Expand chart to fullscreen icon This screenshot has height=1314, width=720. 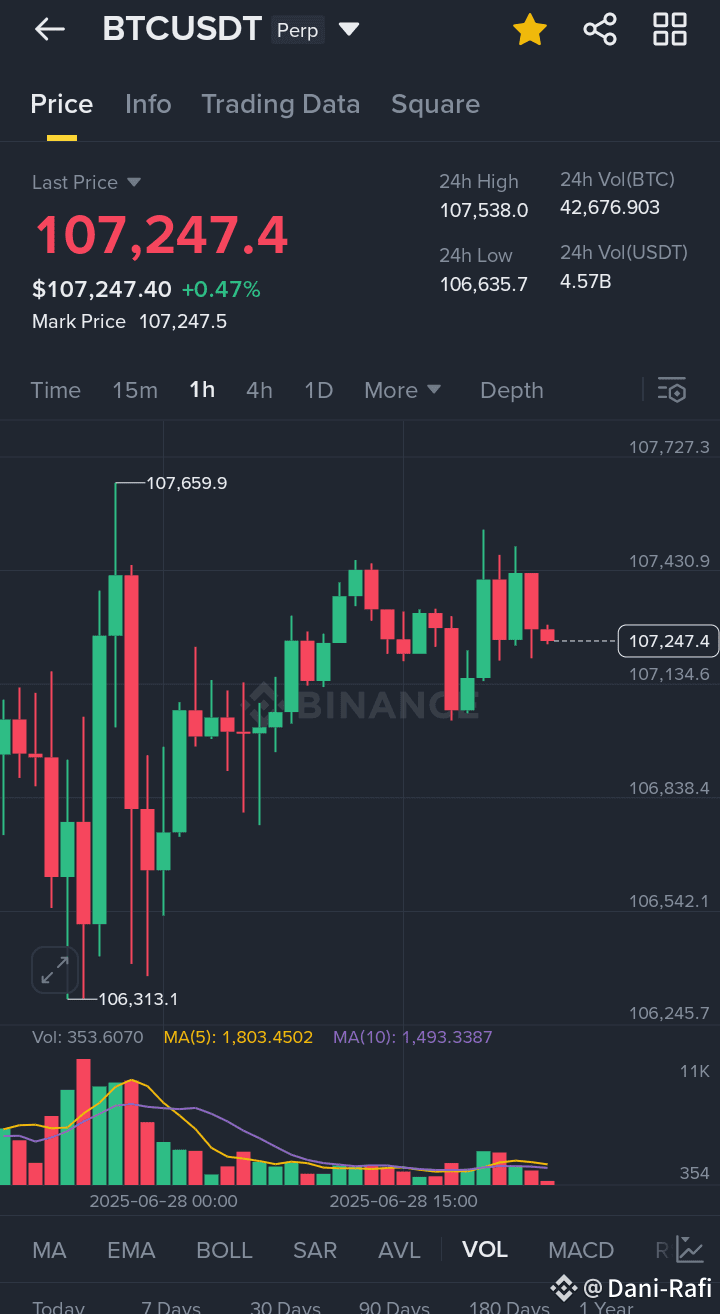[x=54, y=969]
